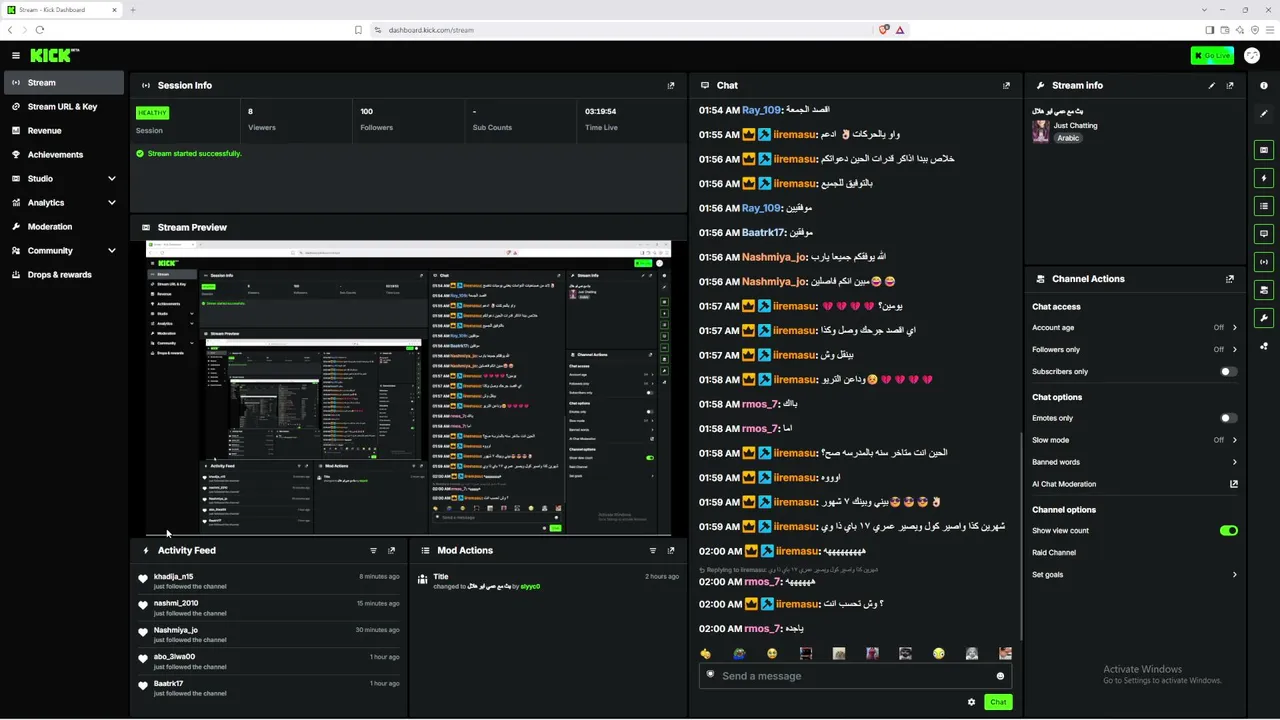The height and width of the screenshot is (720, 1280).
Task: Open Drops & rewards in the sidebar
Action: [x=64, y=275]
